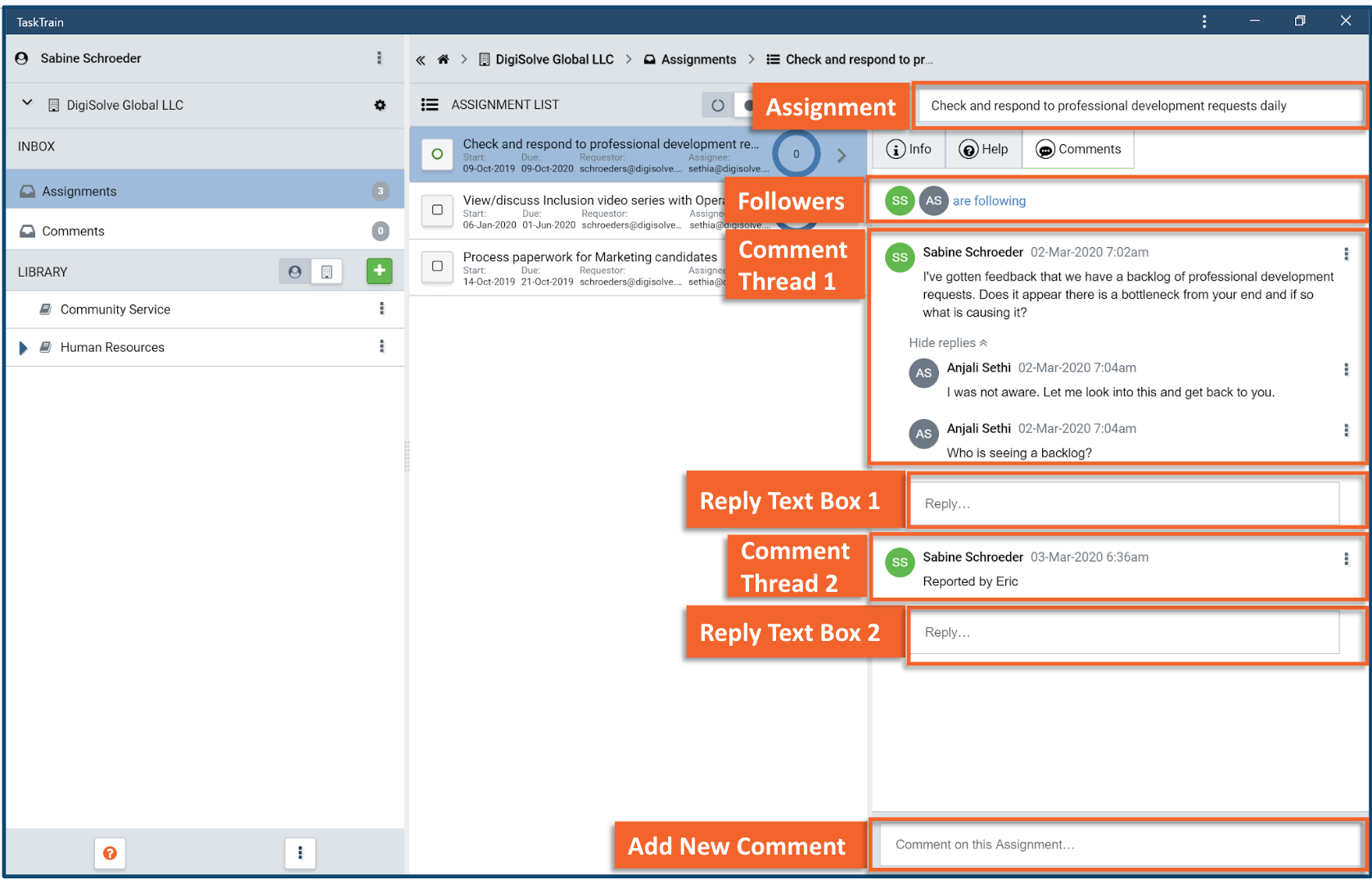The image size is (1372, 880).
Task: Maximize the TaskTrain window
Action: pyautogui.click(x=1299, y=20)
